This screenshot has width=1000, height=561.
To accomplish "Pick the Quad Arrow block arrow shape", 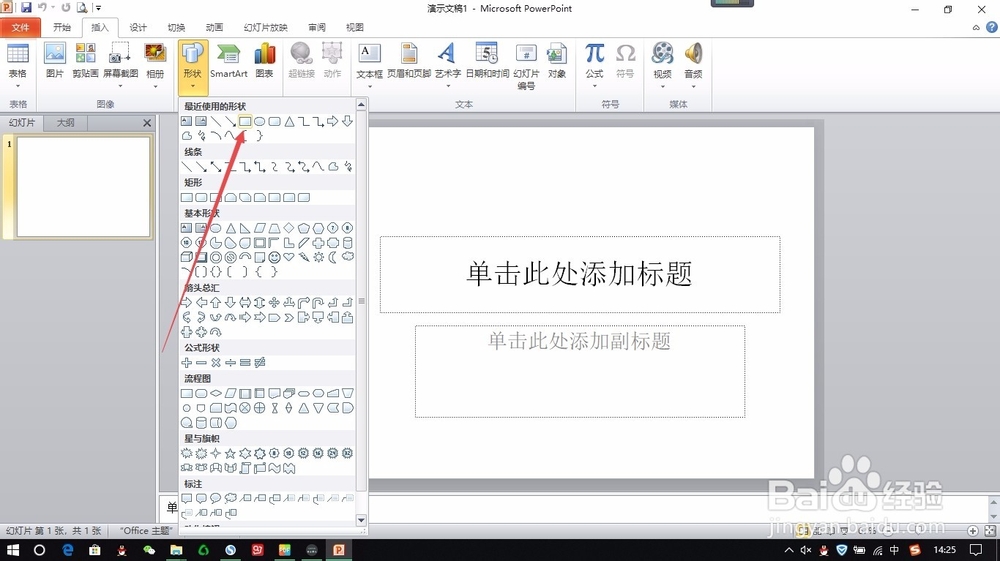I will (274, 302).
